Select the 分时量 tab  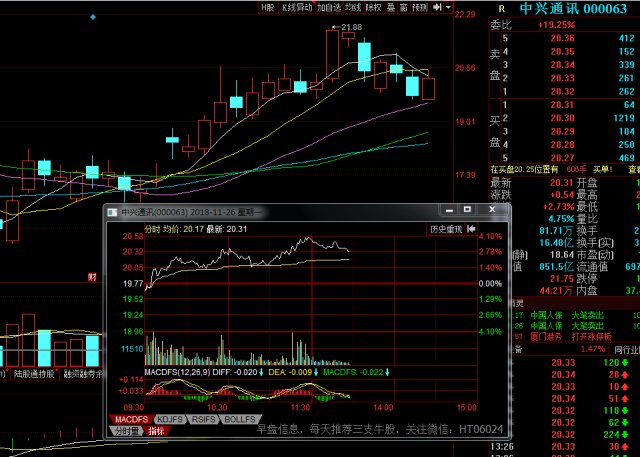point(127,430)
